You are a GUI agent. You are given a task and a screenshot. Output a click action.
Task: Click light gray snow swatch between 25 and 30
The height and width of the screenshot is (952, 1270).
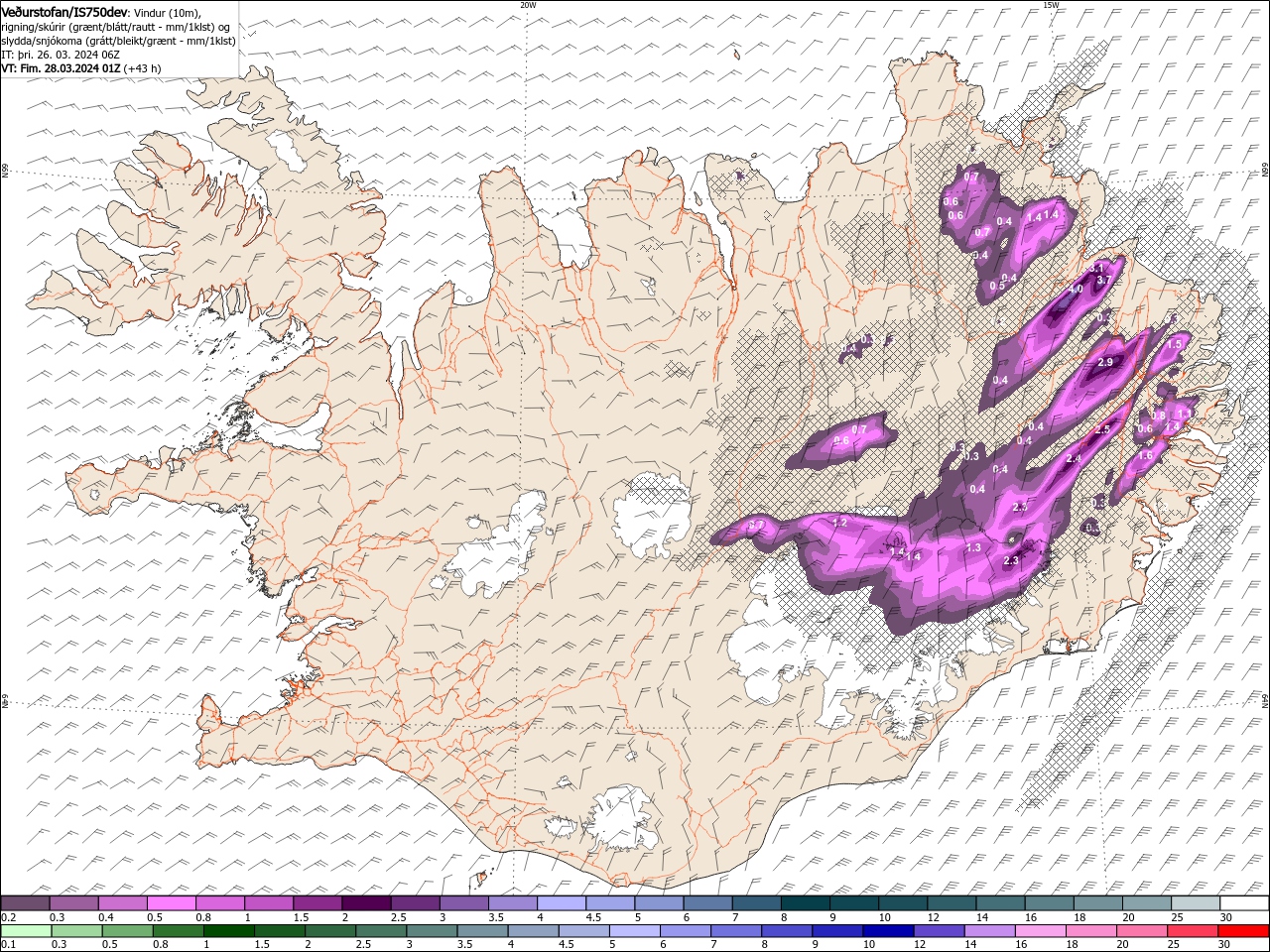tap(1194, 903)
